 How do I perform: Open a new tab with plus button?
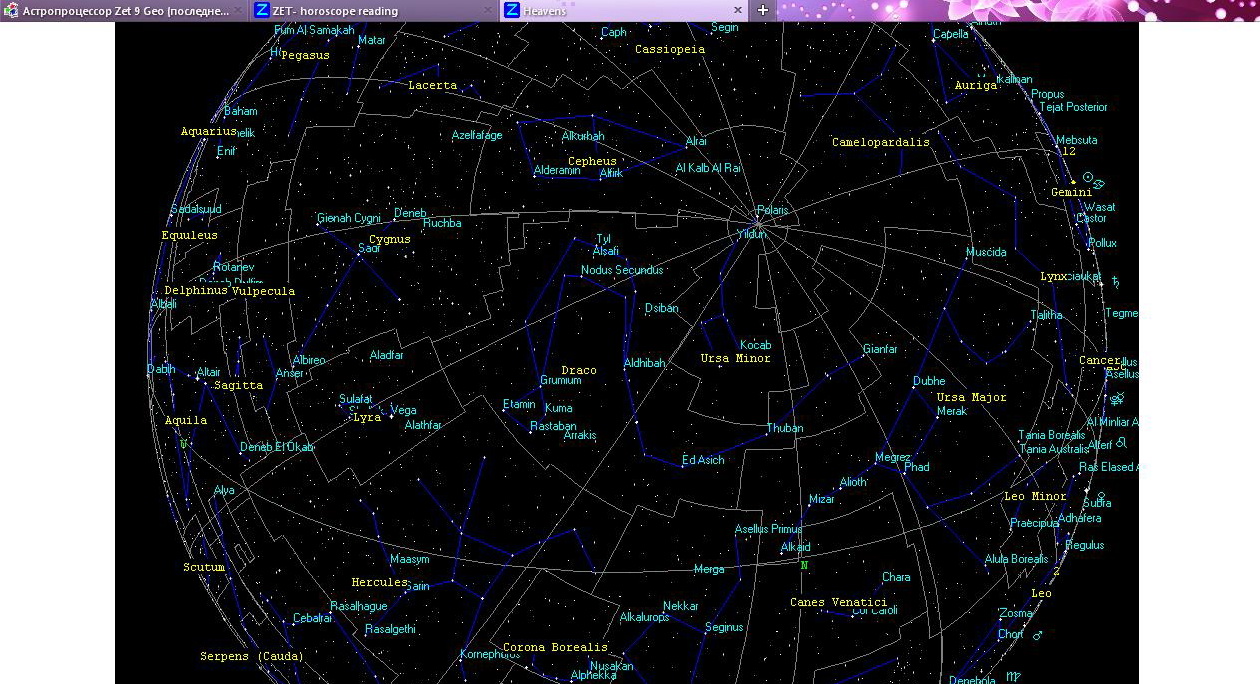(x=763, y=10)
